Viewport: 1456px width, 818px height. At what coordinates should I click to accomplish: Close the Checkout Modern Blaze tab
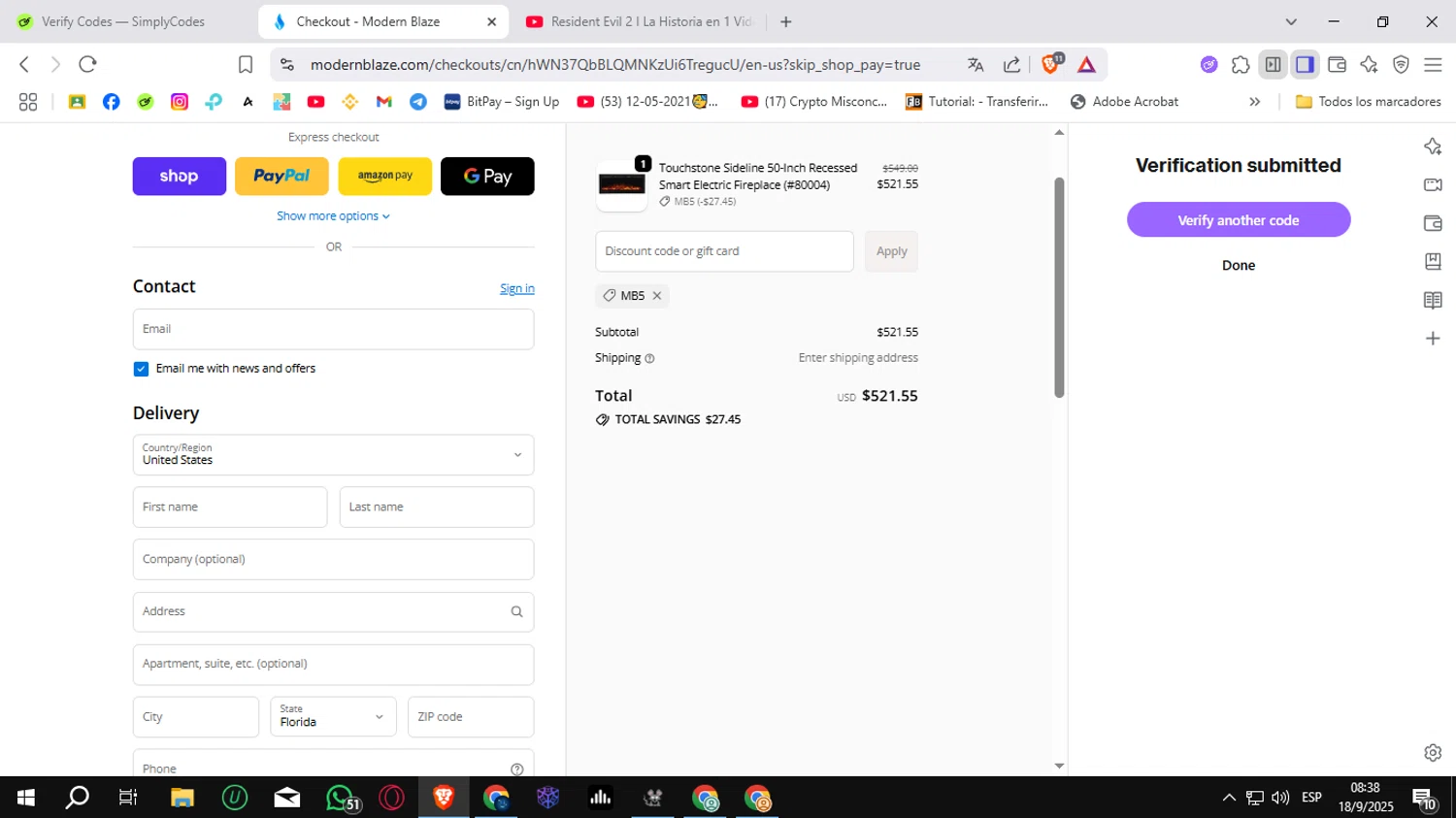pos(491,21)
